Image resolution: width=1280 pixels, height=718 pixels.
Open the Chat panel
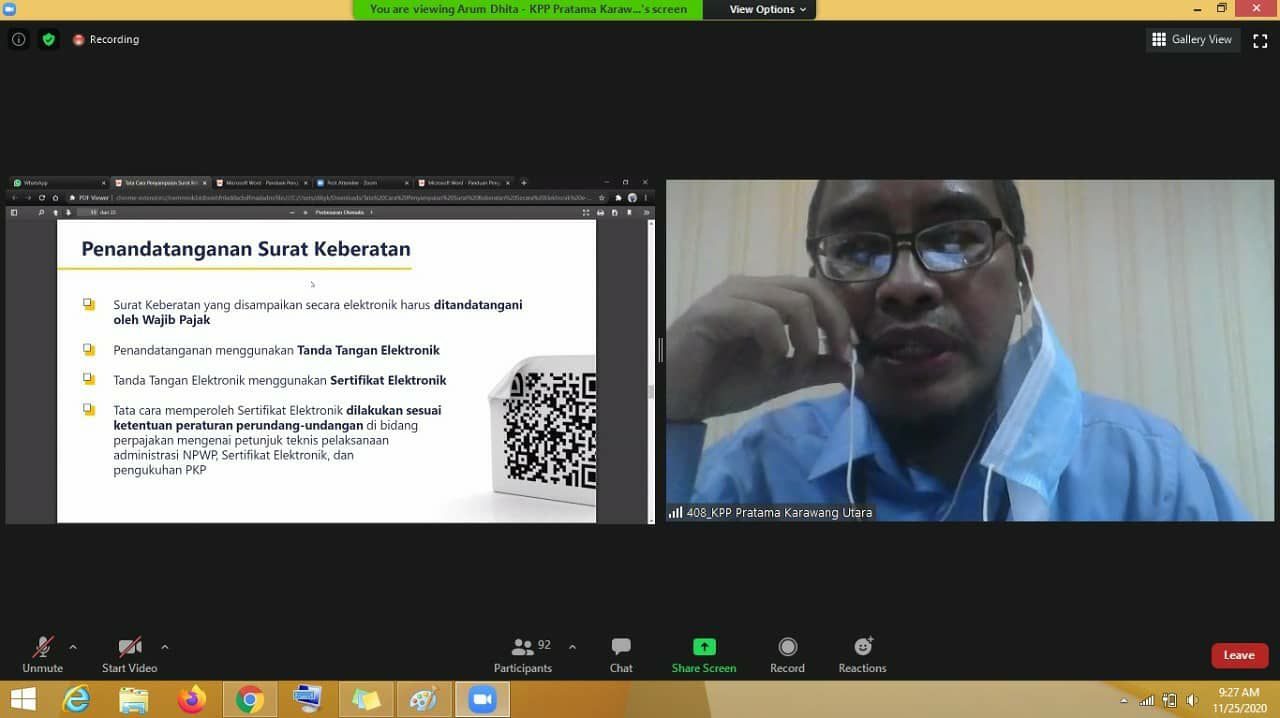click(x=621, y=655)
